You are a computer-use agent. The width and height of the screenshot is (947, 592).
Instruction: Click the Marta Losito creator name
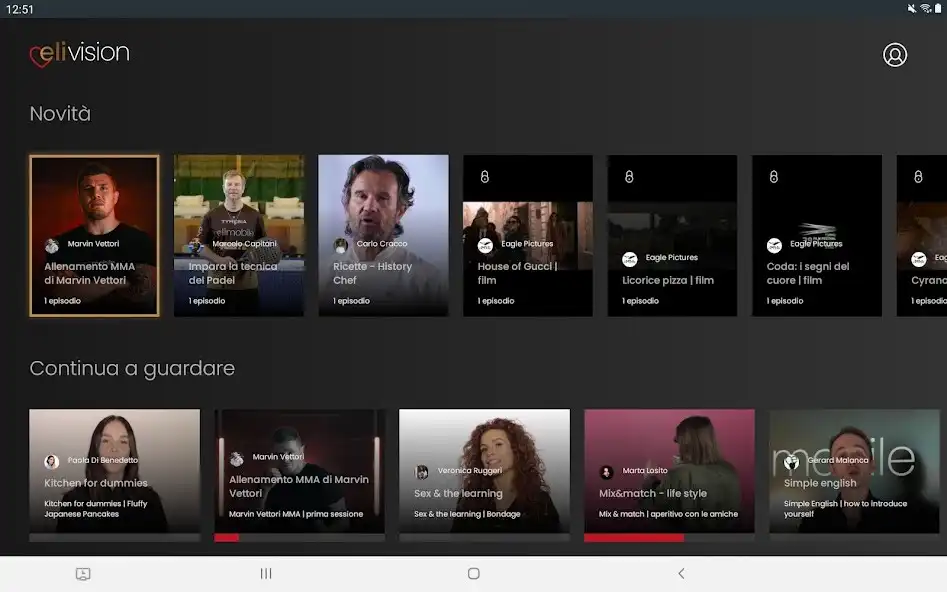(x=646, y=472)
